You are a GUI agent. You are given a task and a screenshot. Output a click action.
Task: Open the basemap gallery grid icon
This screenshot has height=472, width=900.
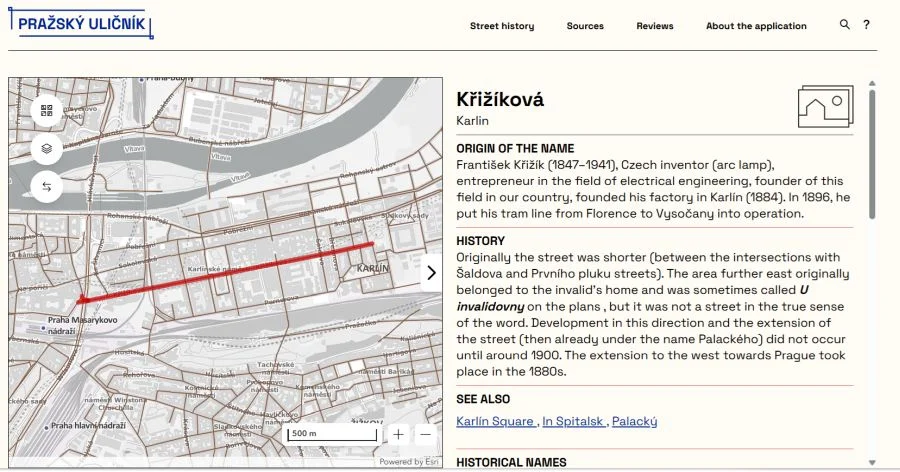(x=46, y=111)
